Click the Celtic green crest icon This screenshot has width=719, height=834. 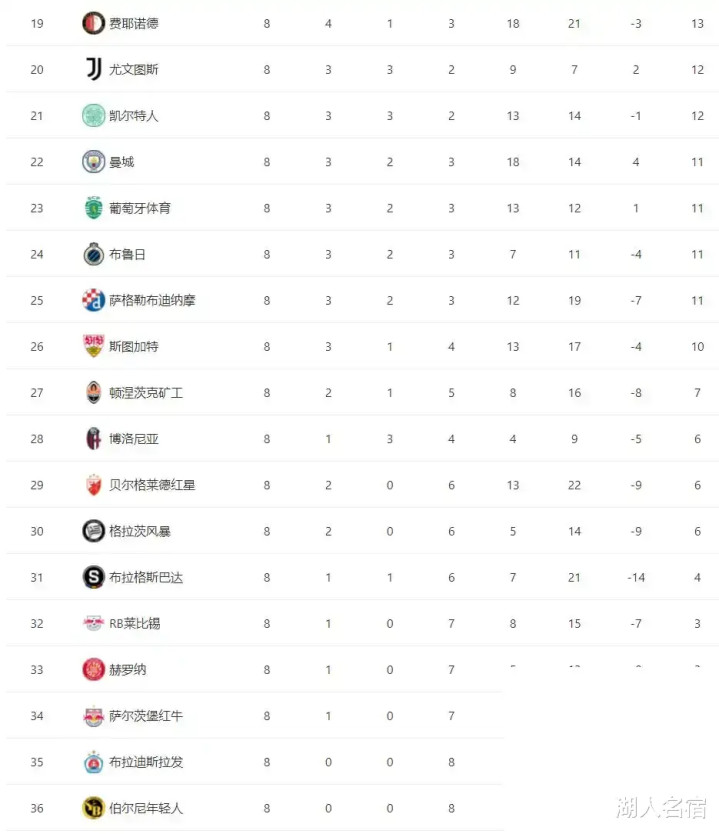[93, 115]
